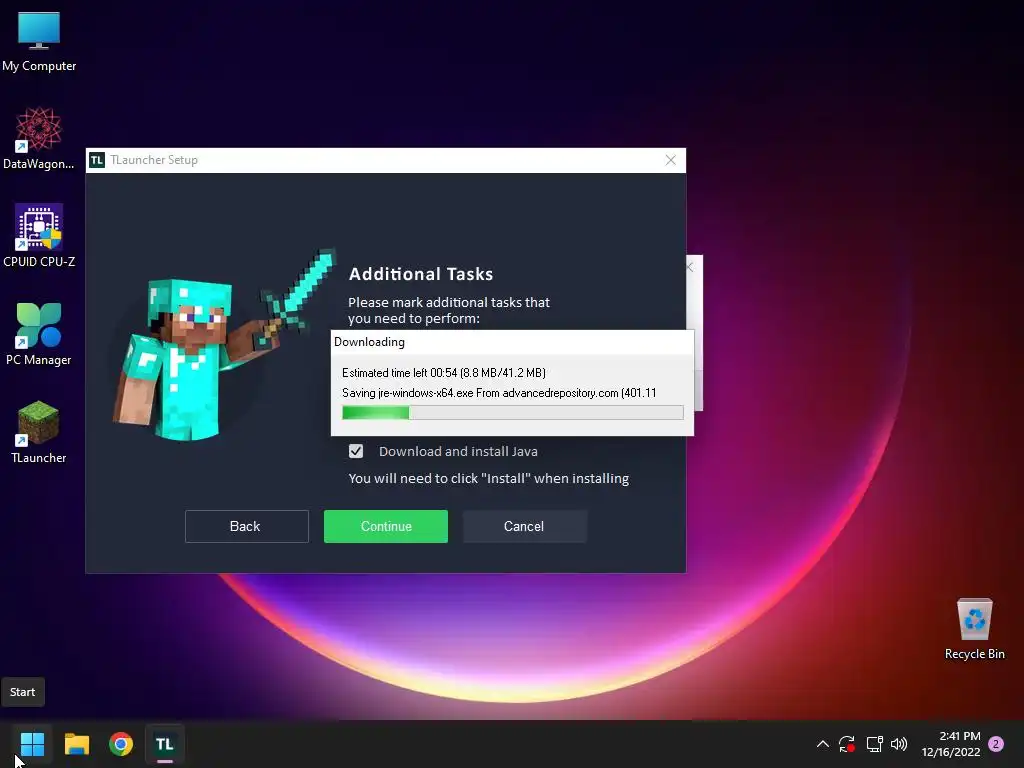Image resolution: width=1024 pixels, height=768 pixels.
Task: Open File Explorer from the taskbar
Action: (76, 744)
